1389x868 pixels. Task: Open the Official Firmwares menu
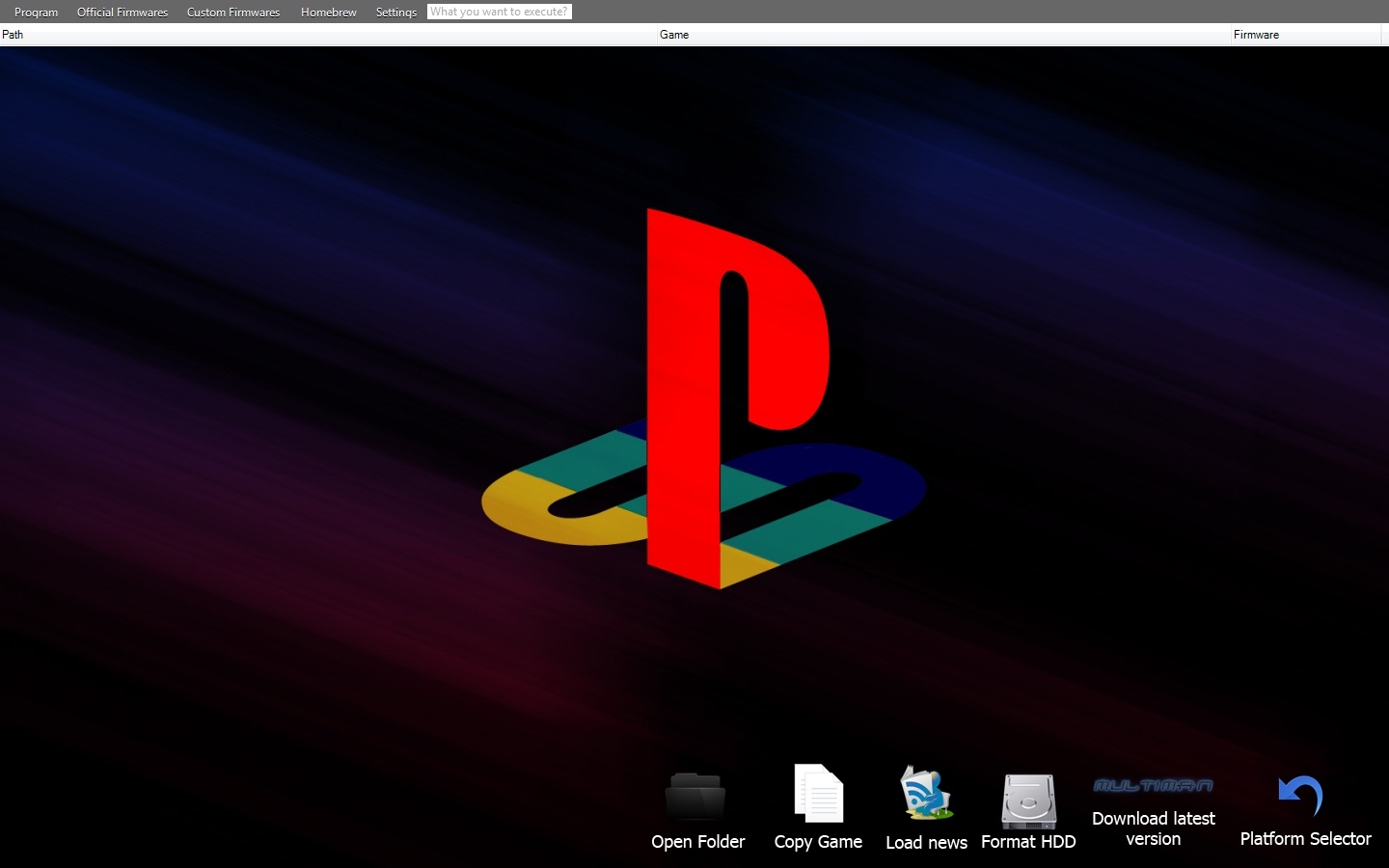[x=123, y=12]
